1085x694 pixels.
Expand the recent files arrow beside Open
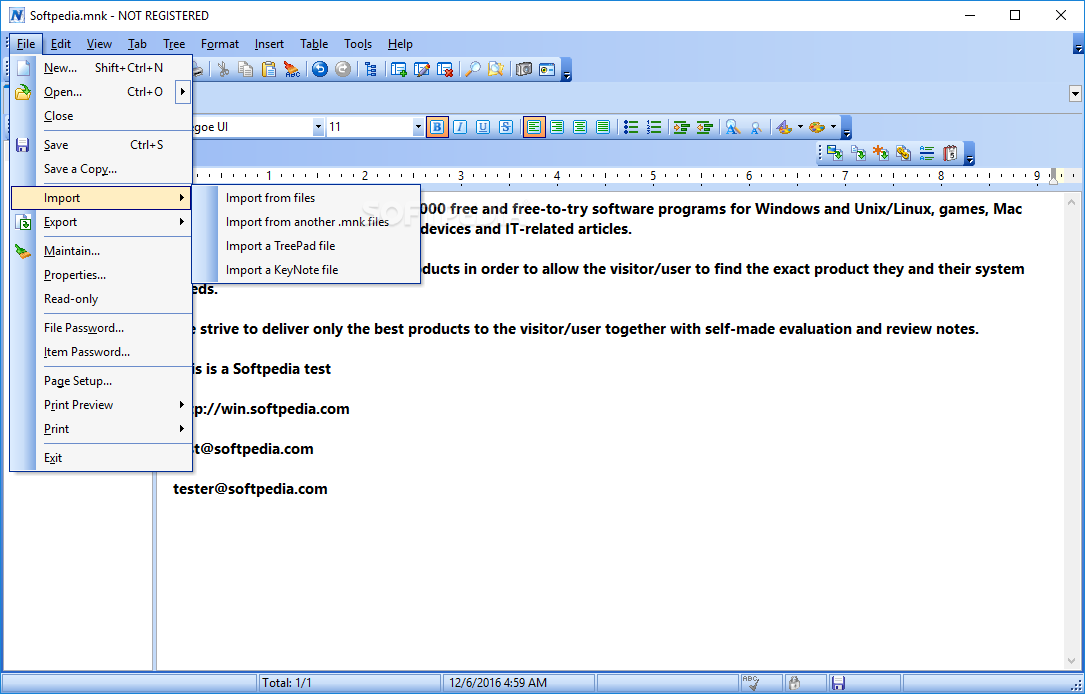click(183, 92)
